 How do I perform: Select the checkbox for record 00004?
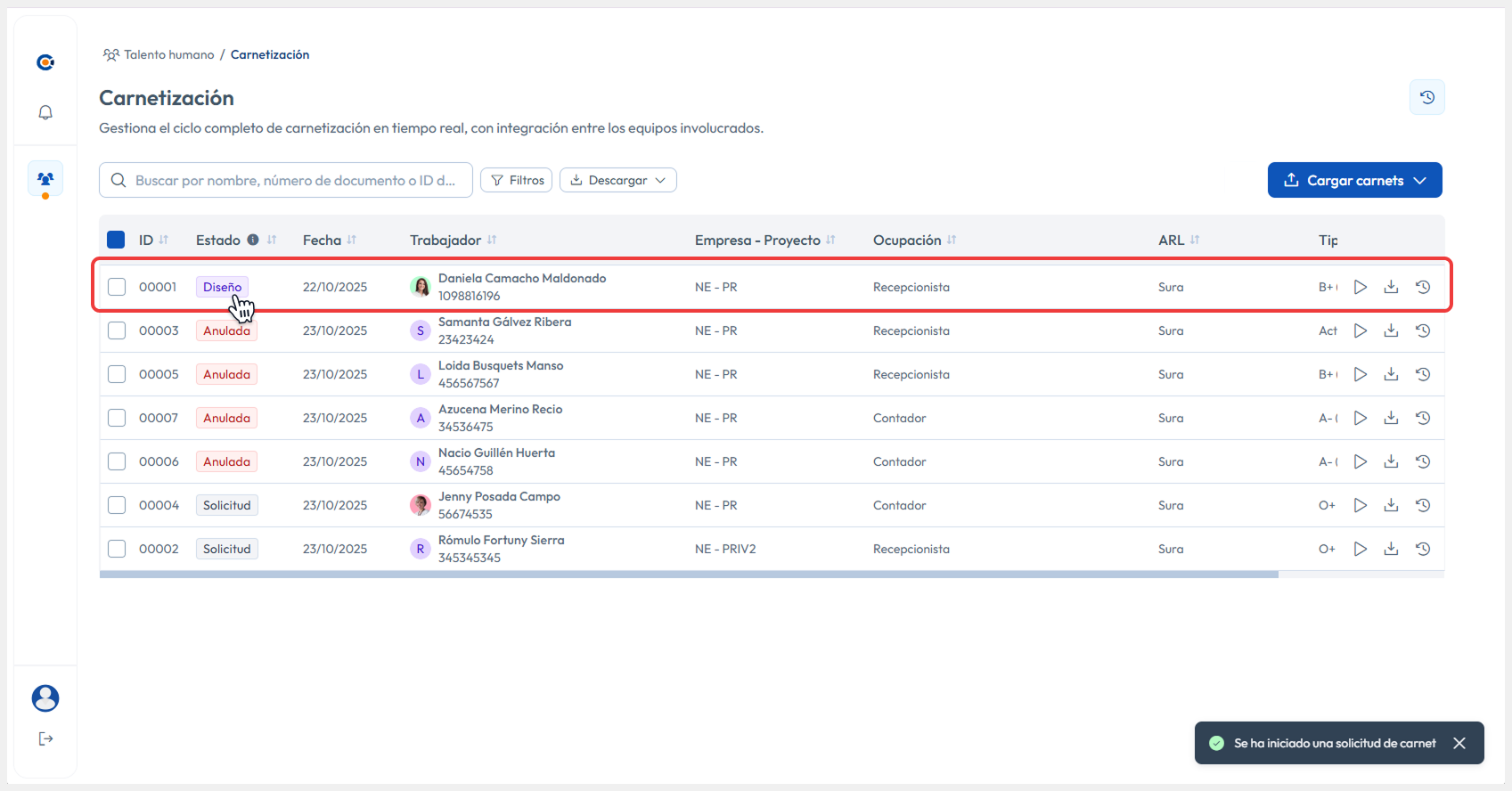(117, 505)
